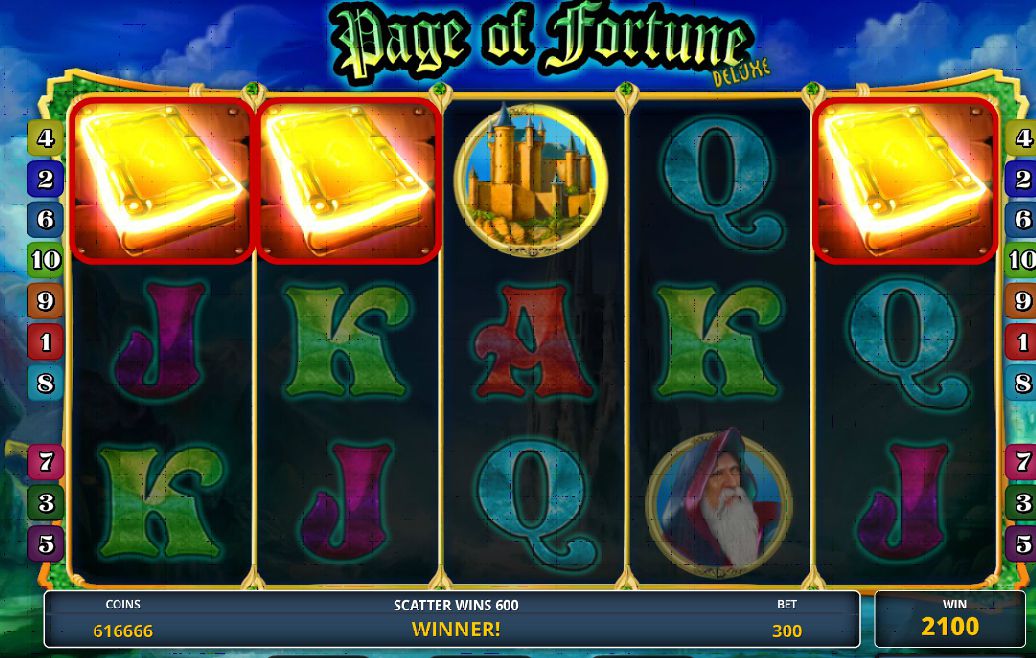Viewport: 1036px width, 658px height.
Task: Select payline 2 marker on the right side
Action: click(1021, 178)
